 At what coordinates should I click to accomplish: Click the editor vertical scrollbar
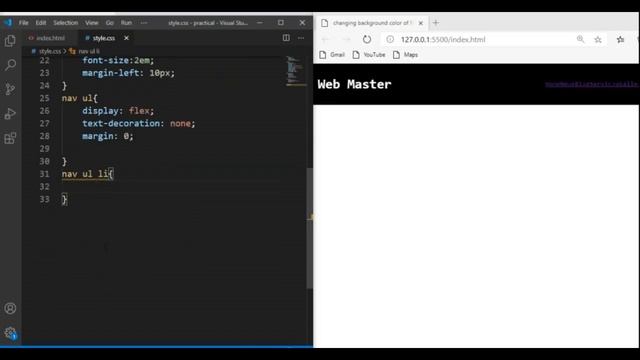pos(310,228)
